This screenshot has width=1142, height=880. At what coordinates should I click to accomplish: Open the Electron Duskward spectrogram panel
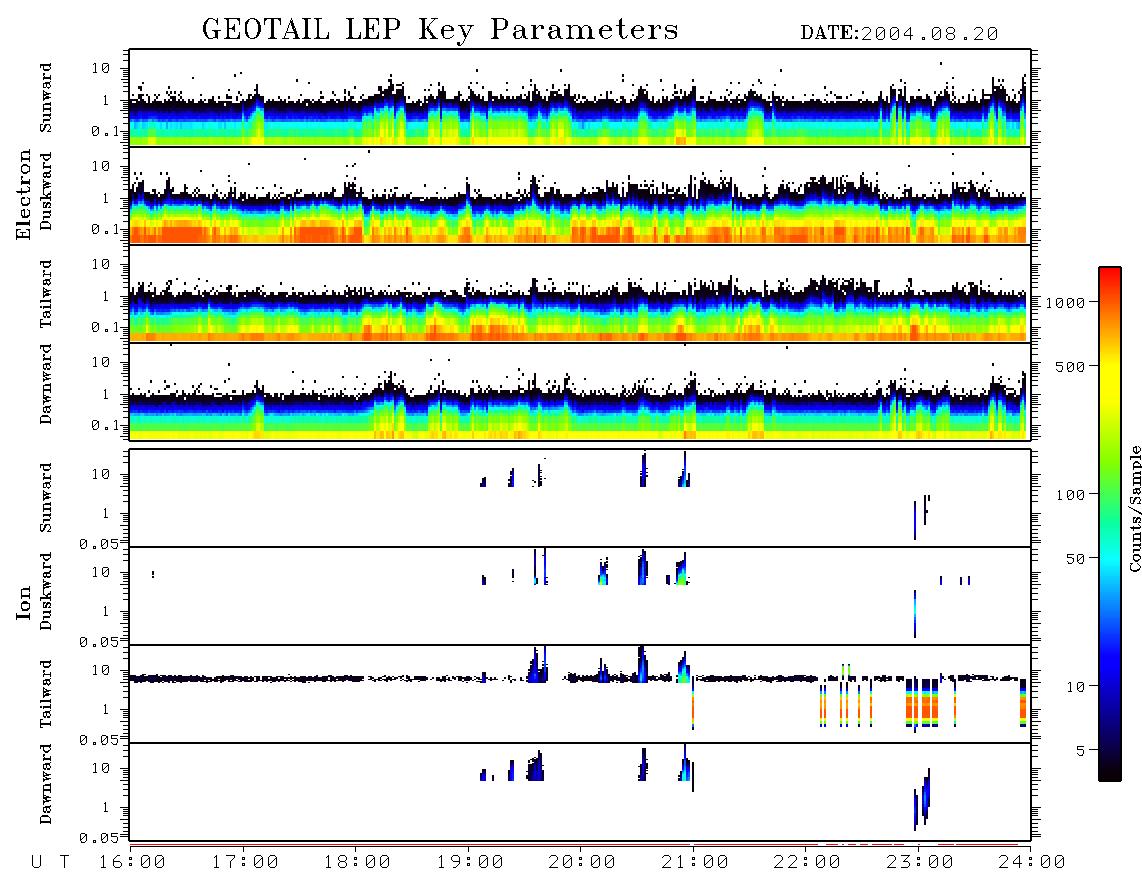(x=580, y=195)
